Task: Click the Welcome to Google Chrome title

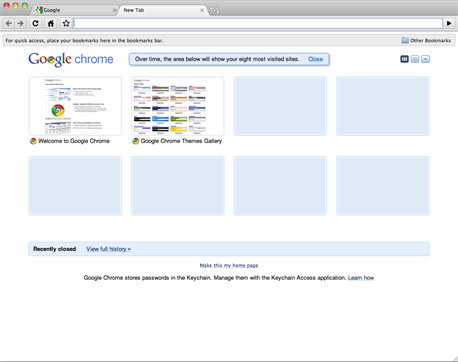Action: (74, 141)
